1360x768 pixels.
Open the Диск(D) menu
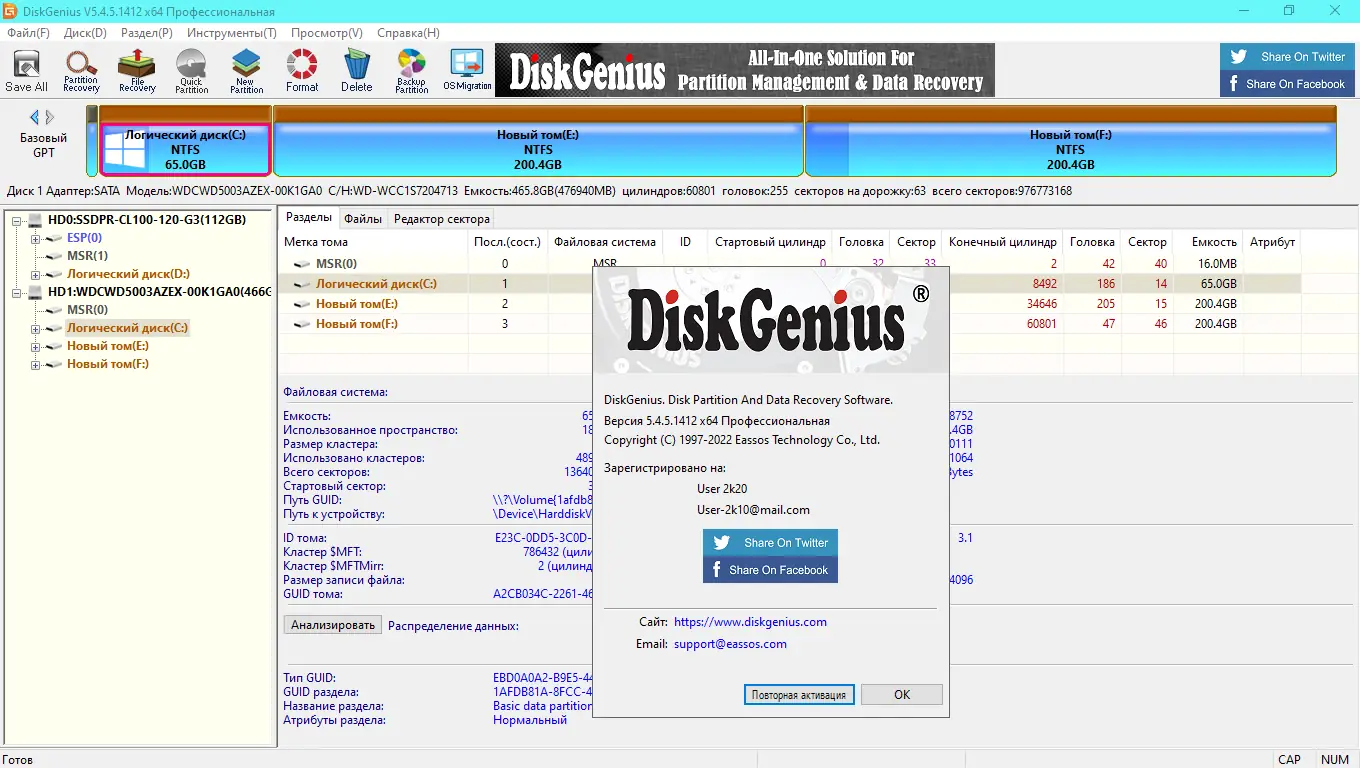tap(85, 33)
